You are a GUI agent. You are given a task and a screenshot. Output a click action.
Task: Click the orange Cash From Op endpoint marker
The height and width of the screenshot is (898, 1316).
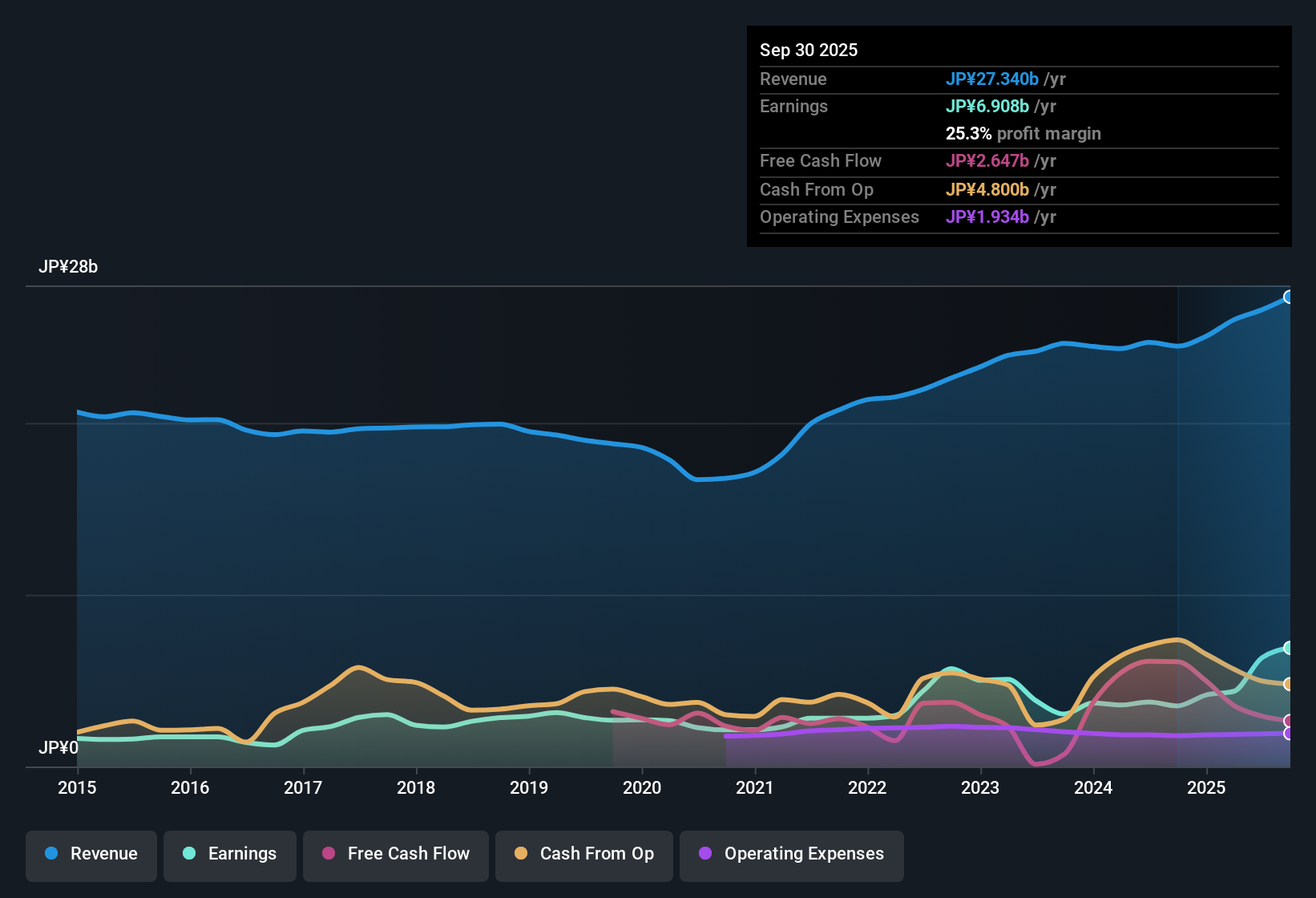tap(1289, 684)
